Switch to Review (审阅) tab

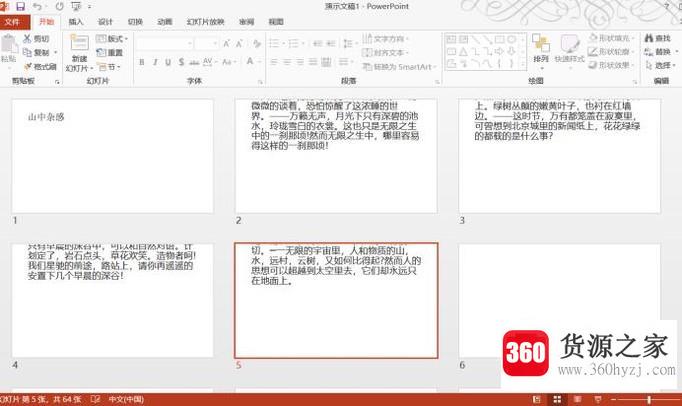(x=246, y=22)
